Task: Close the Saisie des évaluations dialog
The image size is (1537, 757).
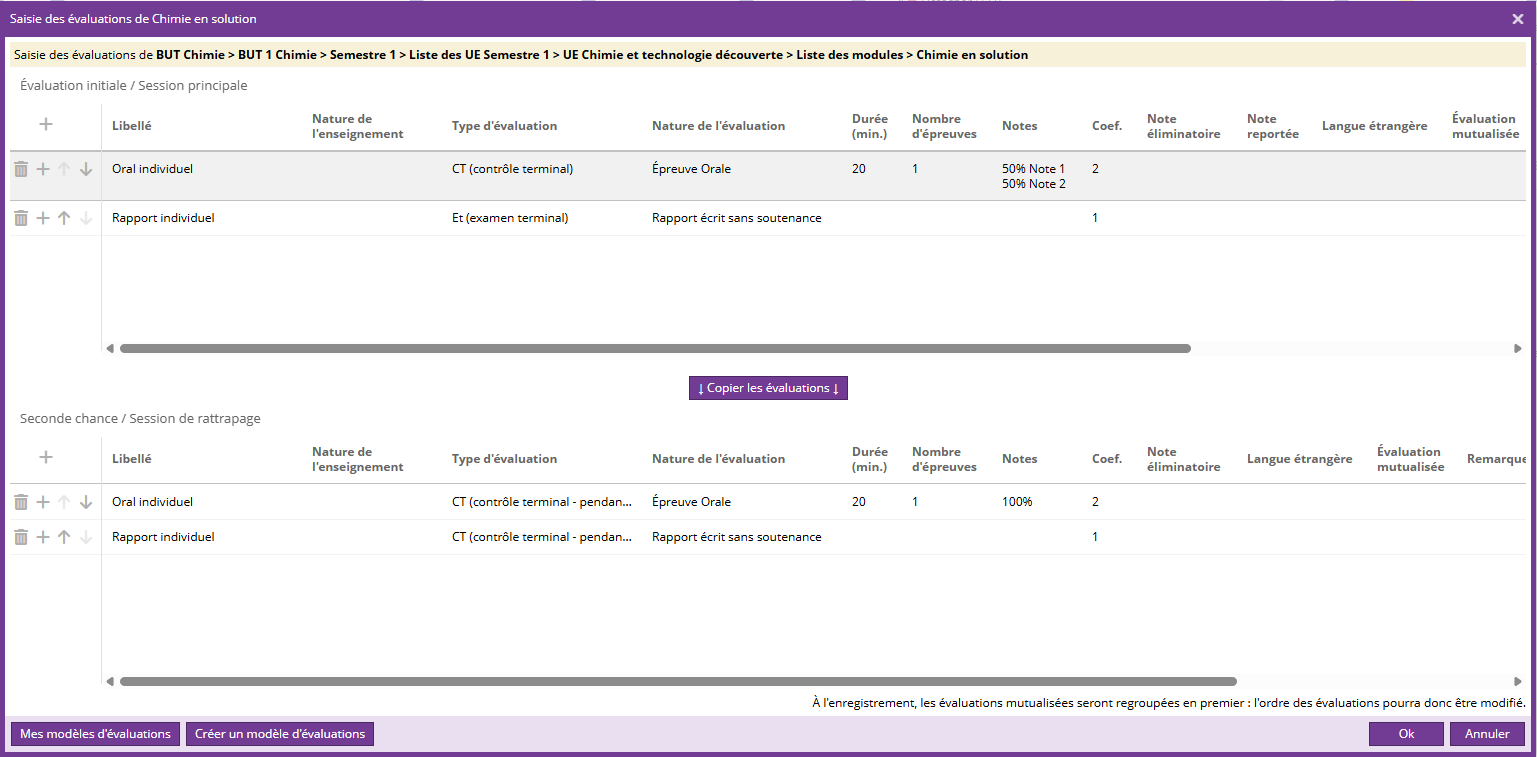Action: coord(1517,19)
